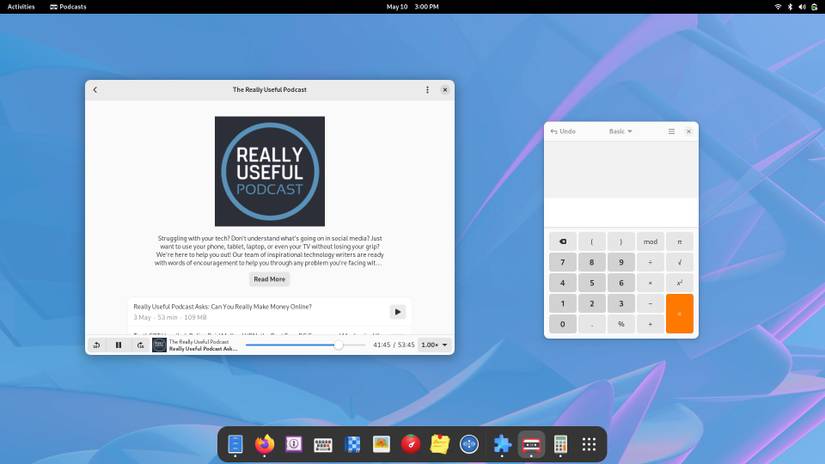Open the red tomato timer icon in dock
The width and height of the screenshot is (825, 464).
point(411,445)
